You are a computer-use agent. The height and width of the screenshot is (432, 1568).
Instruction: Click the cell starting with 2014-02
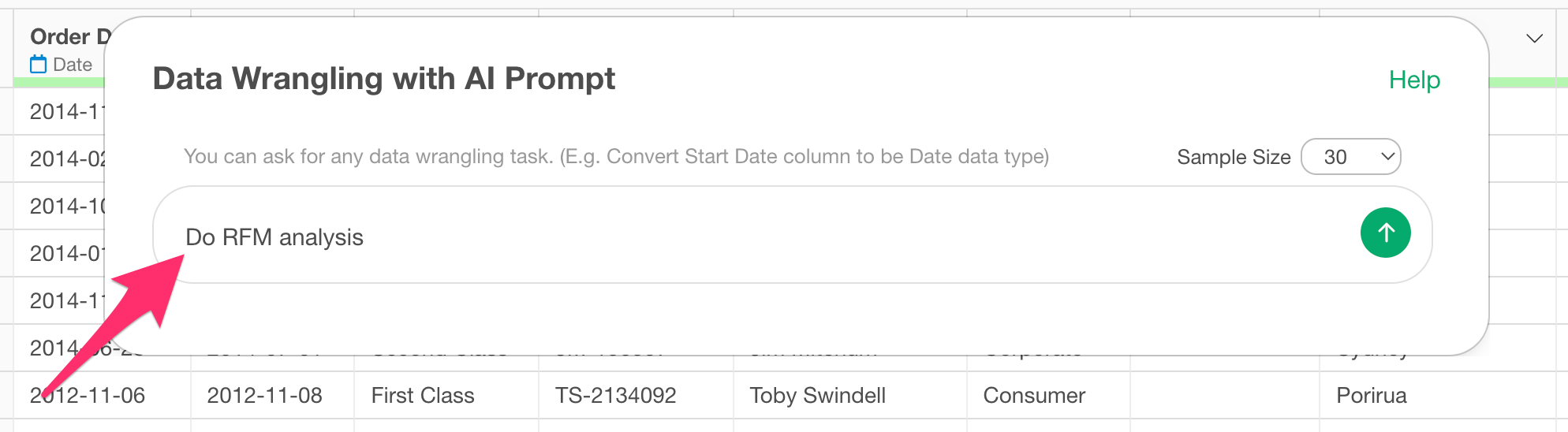[66, 159]
